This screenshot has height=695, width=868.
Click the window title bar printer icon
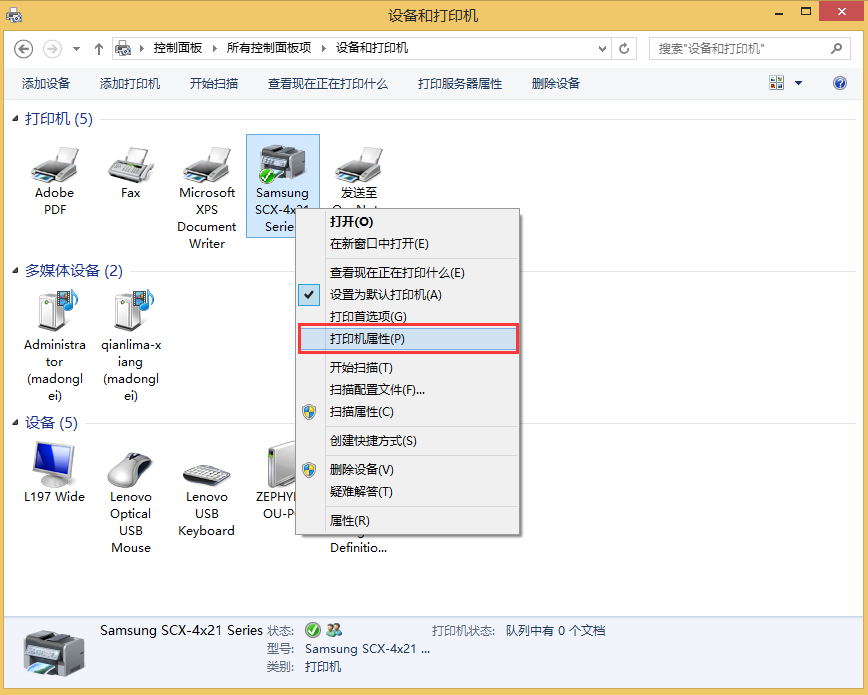pyautogui.click(x=14, y=15)
